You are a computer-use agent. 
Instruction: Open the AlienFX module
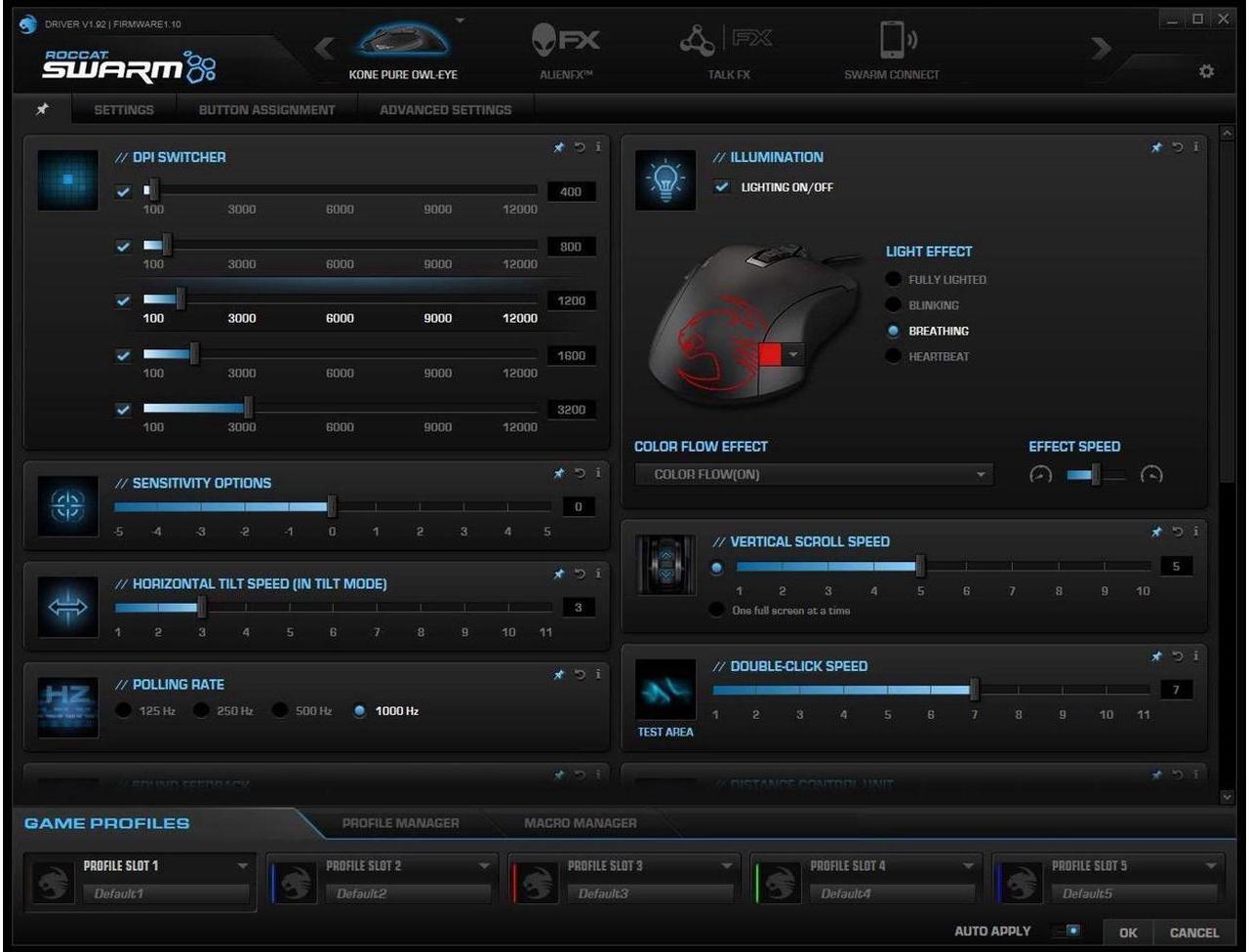(x=566, y=53)
